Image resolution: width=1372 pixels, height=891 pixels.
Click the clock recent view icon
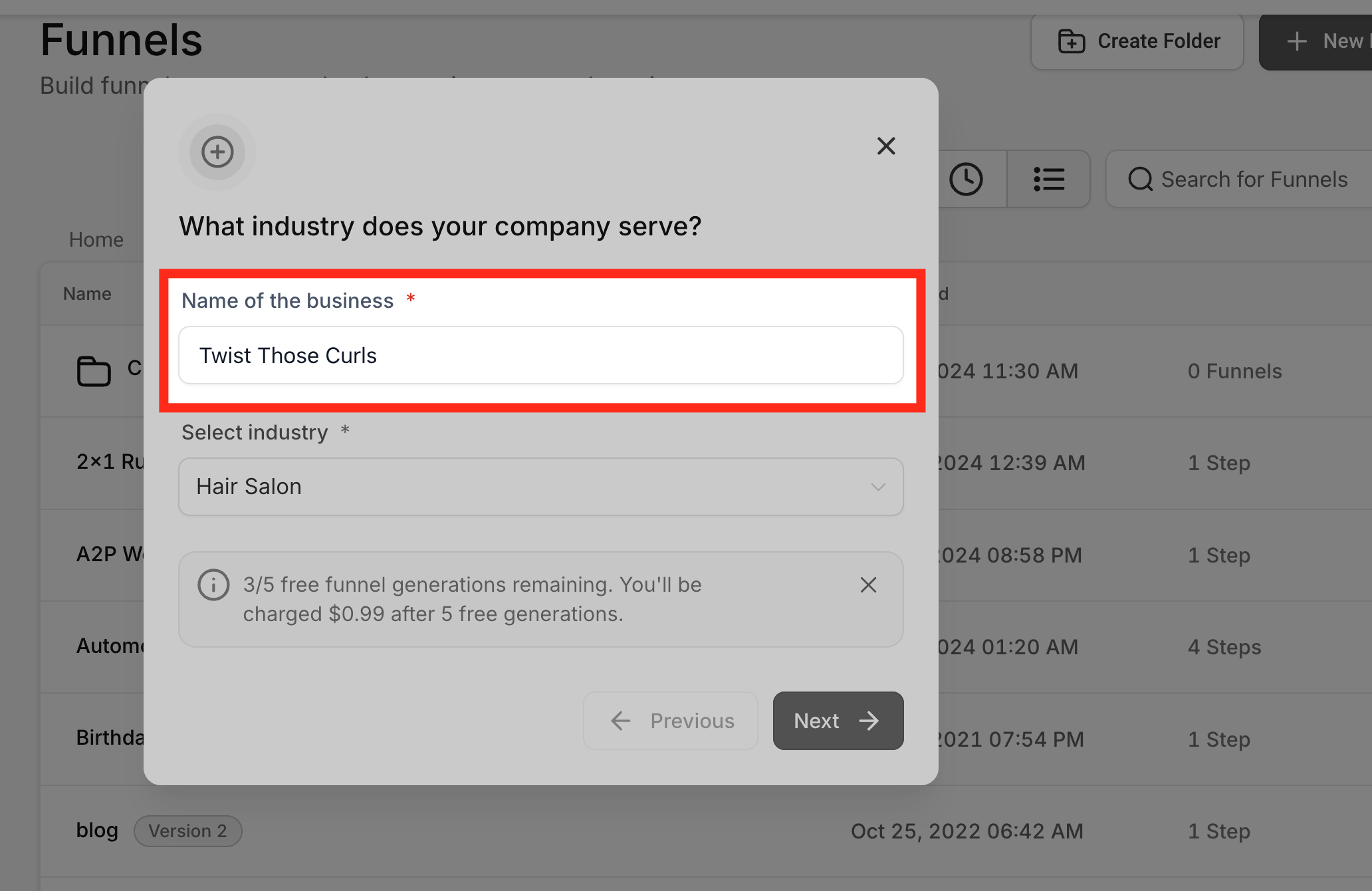[x=966, y=180]
